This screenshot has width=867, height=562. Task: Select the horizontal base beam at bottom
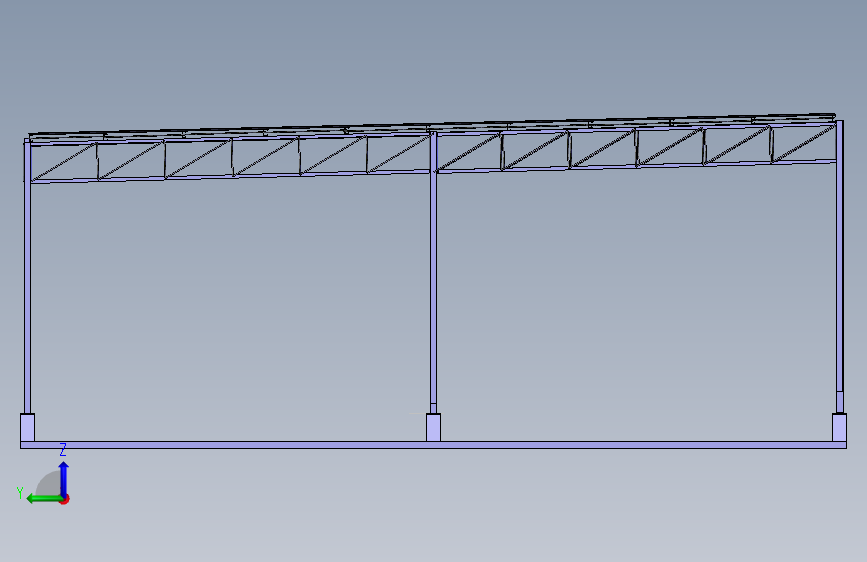point(434,445)
